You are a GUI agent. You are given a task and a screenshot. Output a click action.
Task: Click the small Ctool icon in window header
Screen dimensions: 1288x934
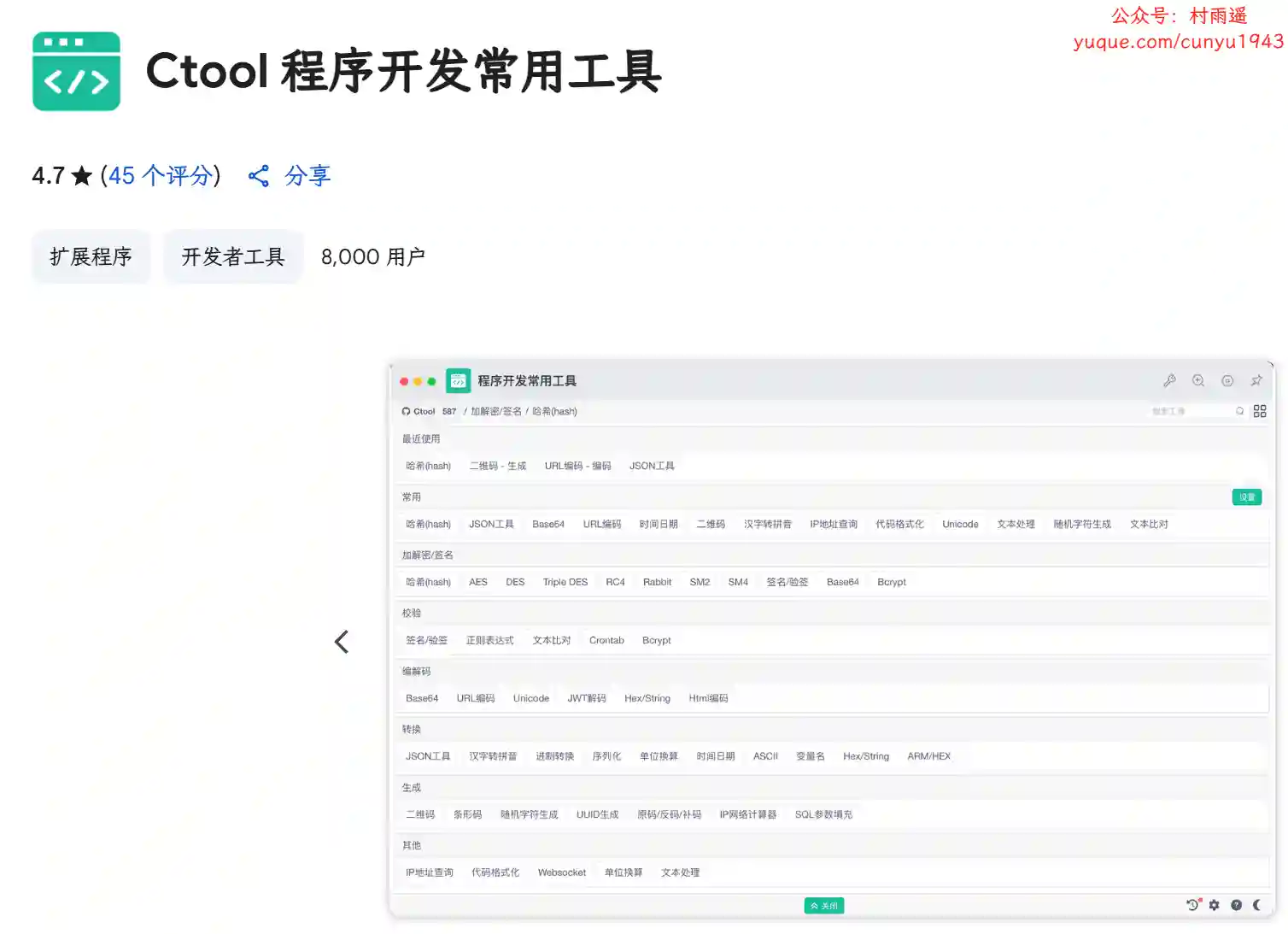tap(459, 380)
